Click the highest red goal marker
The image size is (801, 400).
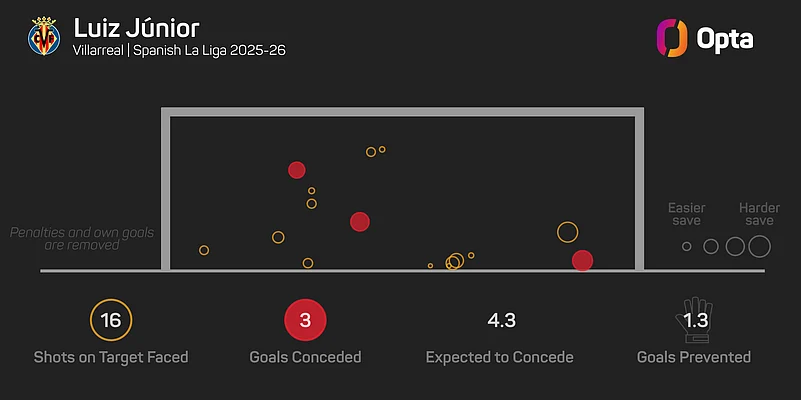[x=296, y=170]
